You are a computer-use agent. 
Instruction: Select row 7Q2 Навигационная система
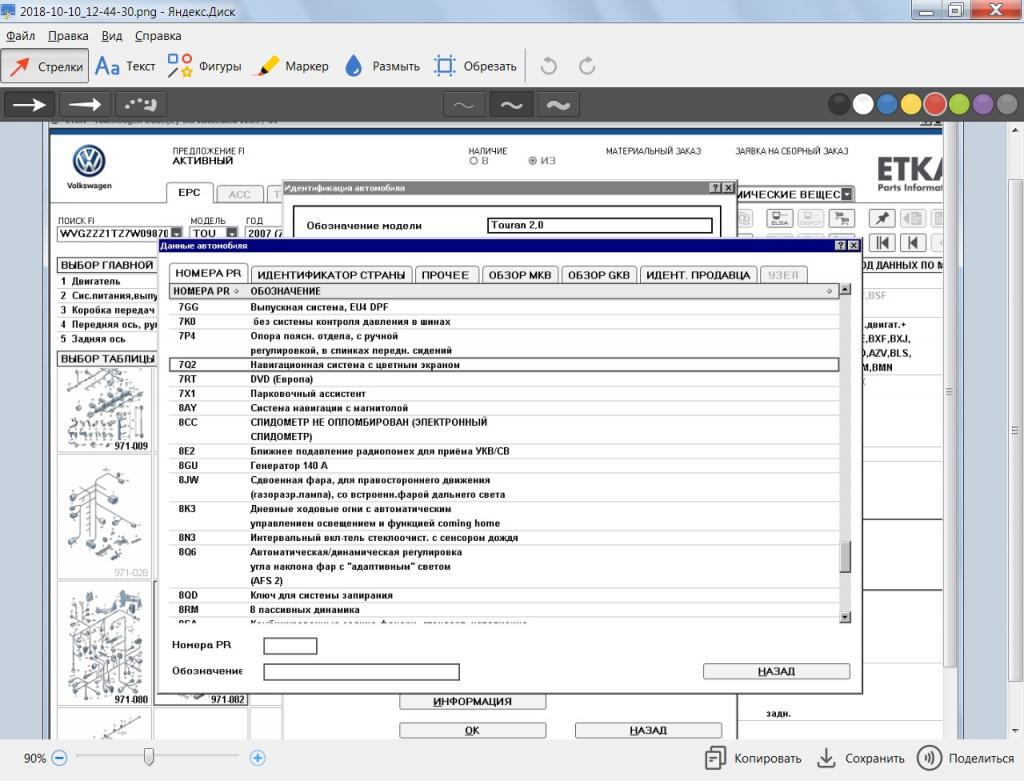pyautogui.click(x=504, y=365)
